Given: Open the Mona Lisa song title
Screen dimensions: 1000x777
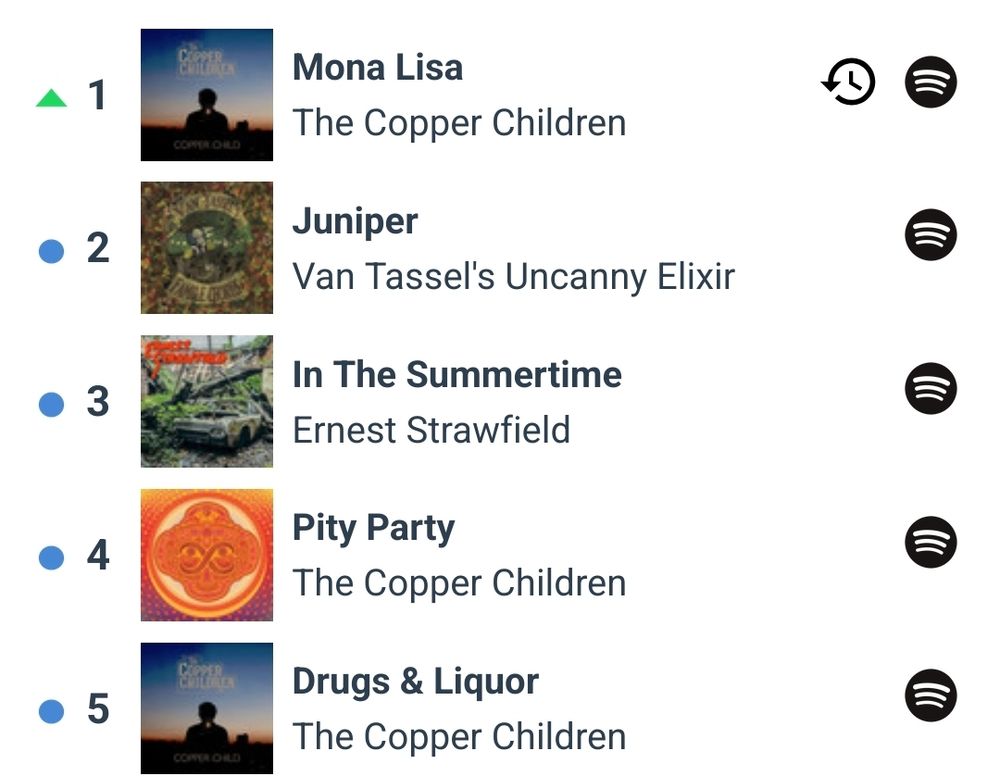Looking at the screenshot, I should coord(377,68).
